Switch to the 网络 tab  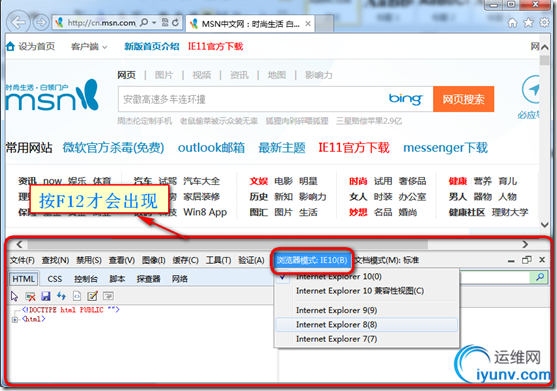(180, 279)
